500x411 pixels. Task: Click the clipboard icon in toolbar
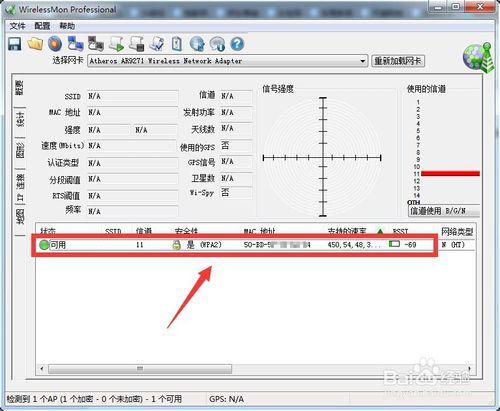coord(177,44)
